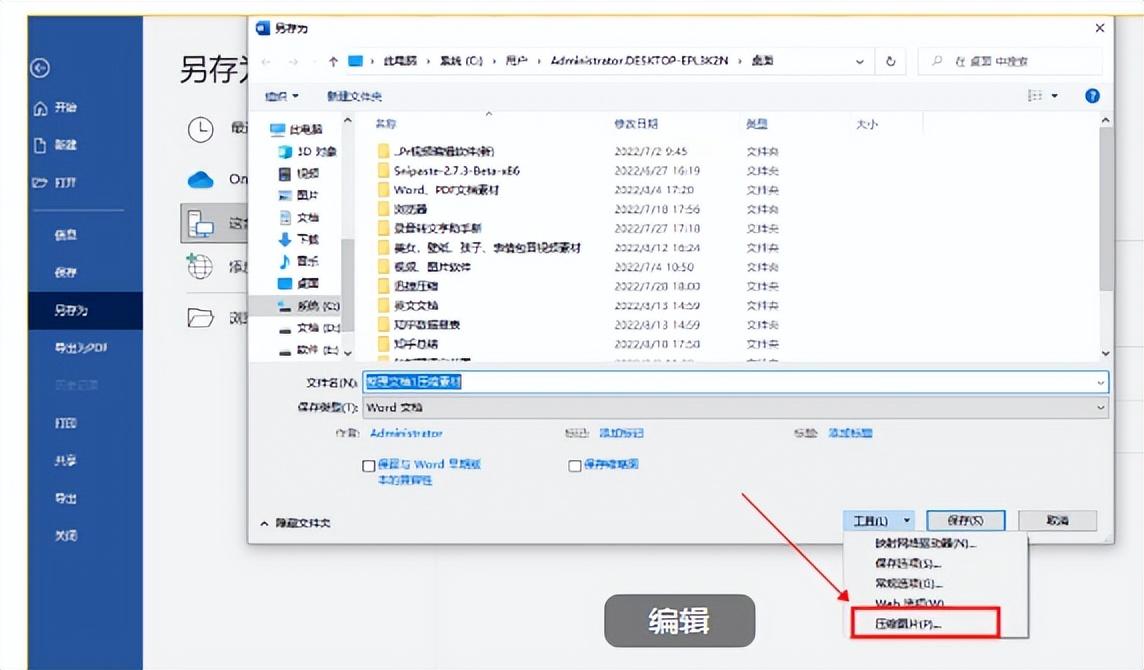The image size is (1144, 670).
Task: Click the 音乐 music note icon
Action: (x=285, y=261)
